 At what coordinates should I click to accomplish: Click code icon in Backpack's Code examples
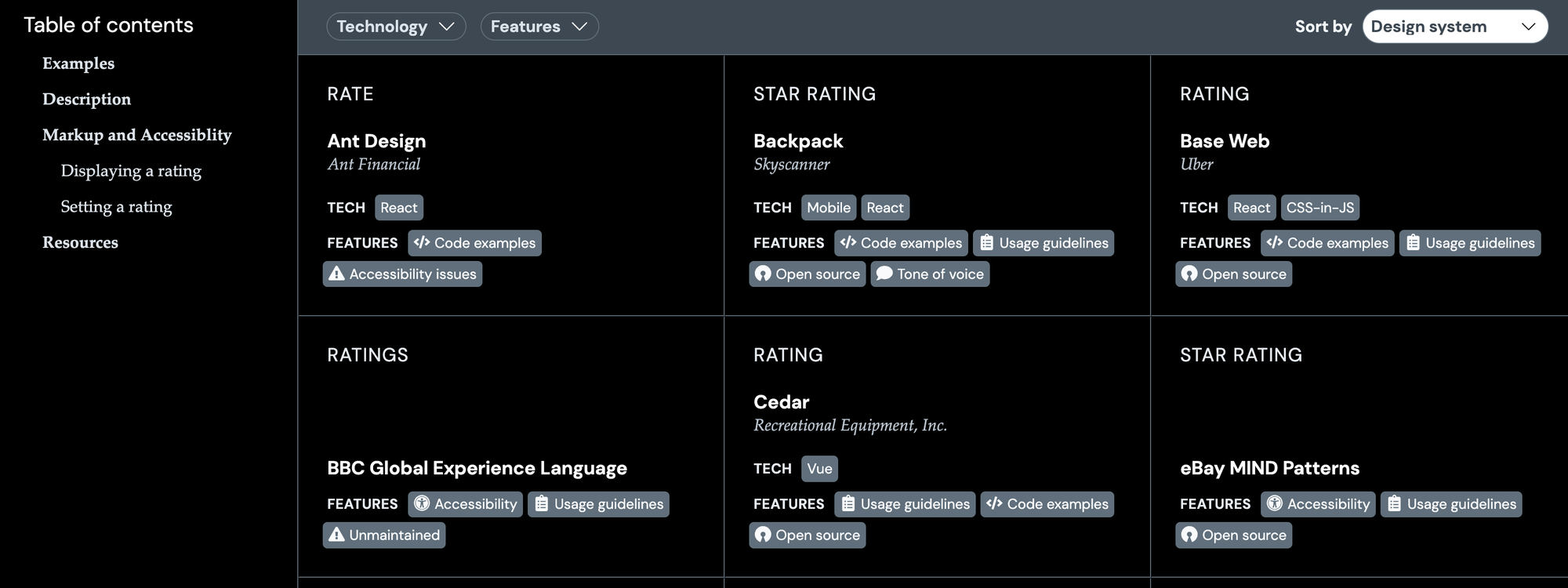click(848, 242)
